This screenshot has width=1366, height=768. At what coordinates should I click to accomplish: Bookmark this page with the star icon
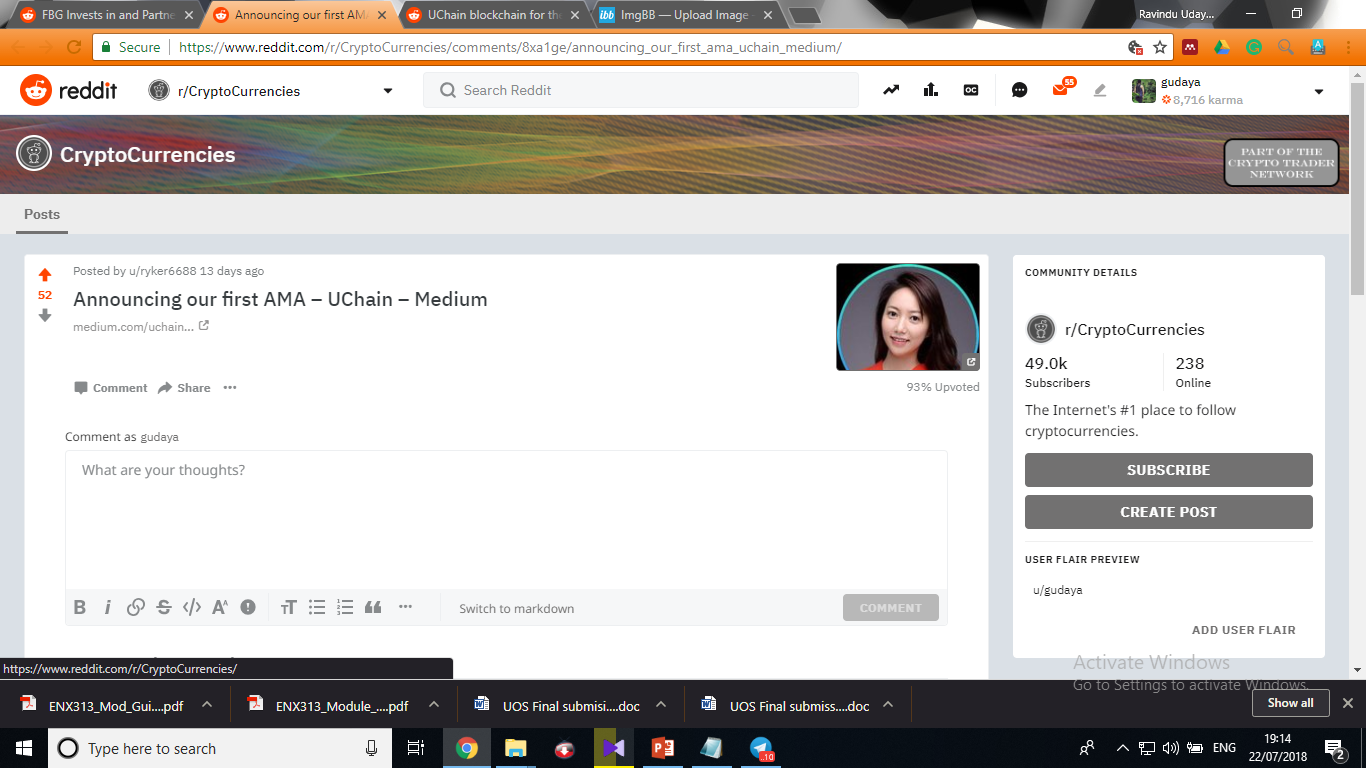1160,47
